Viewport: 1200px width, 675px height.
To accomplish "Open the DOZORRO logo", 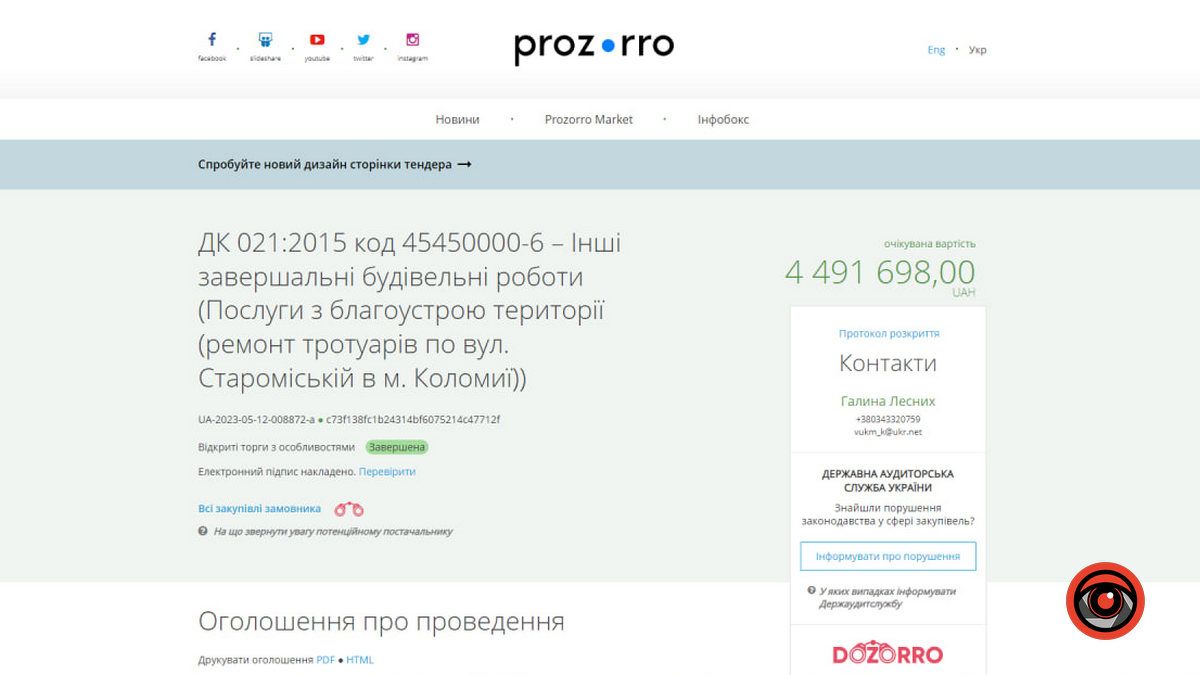I will 888,653.
